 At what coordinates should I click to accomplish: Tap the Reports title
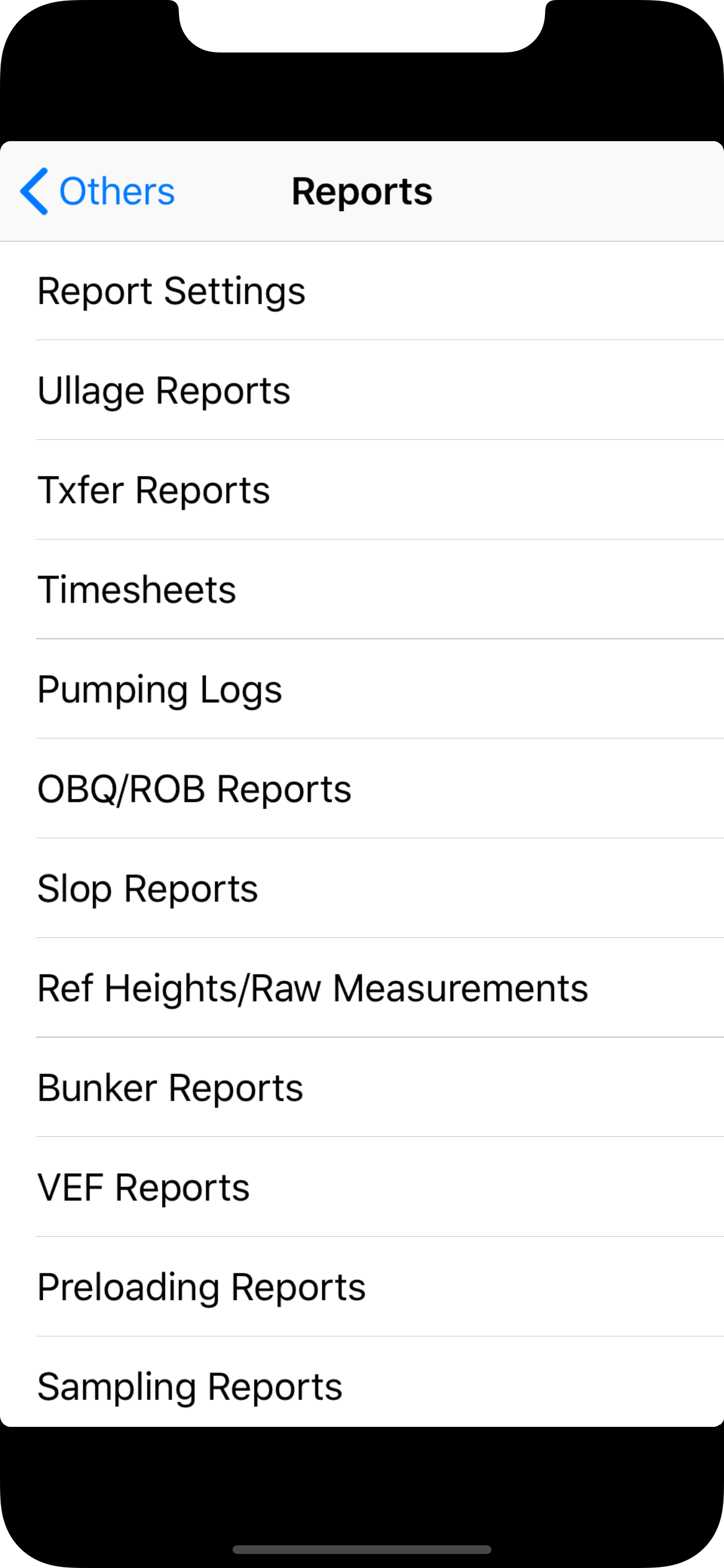coord(361,191)
